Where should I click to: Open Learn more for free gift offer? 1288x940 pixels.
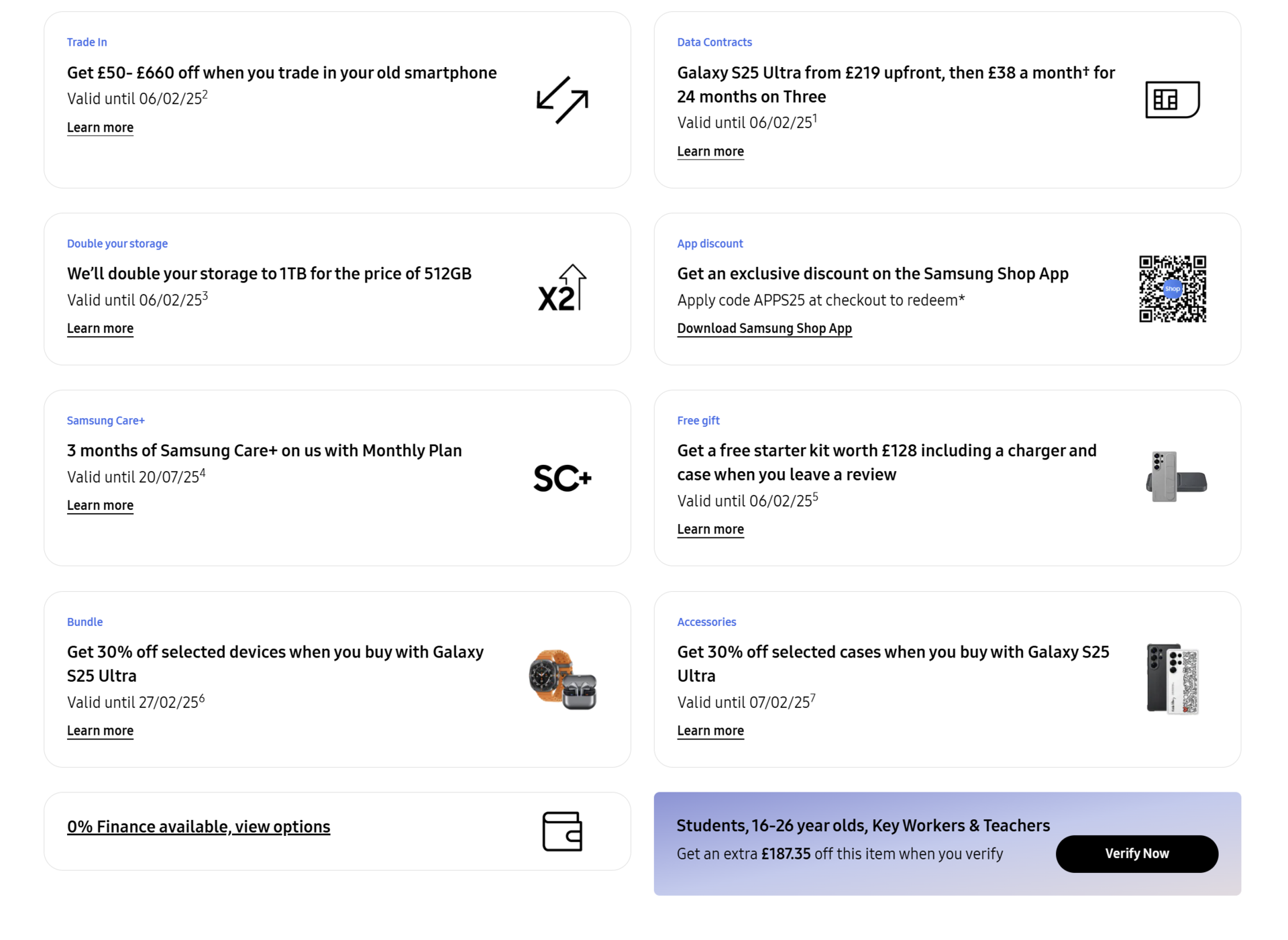(710, 529)
